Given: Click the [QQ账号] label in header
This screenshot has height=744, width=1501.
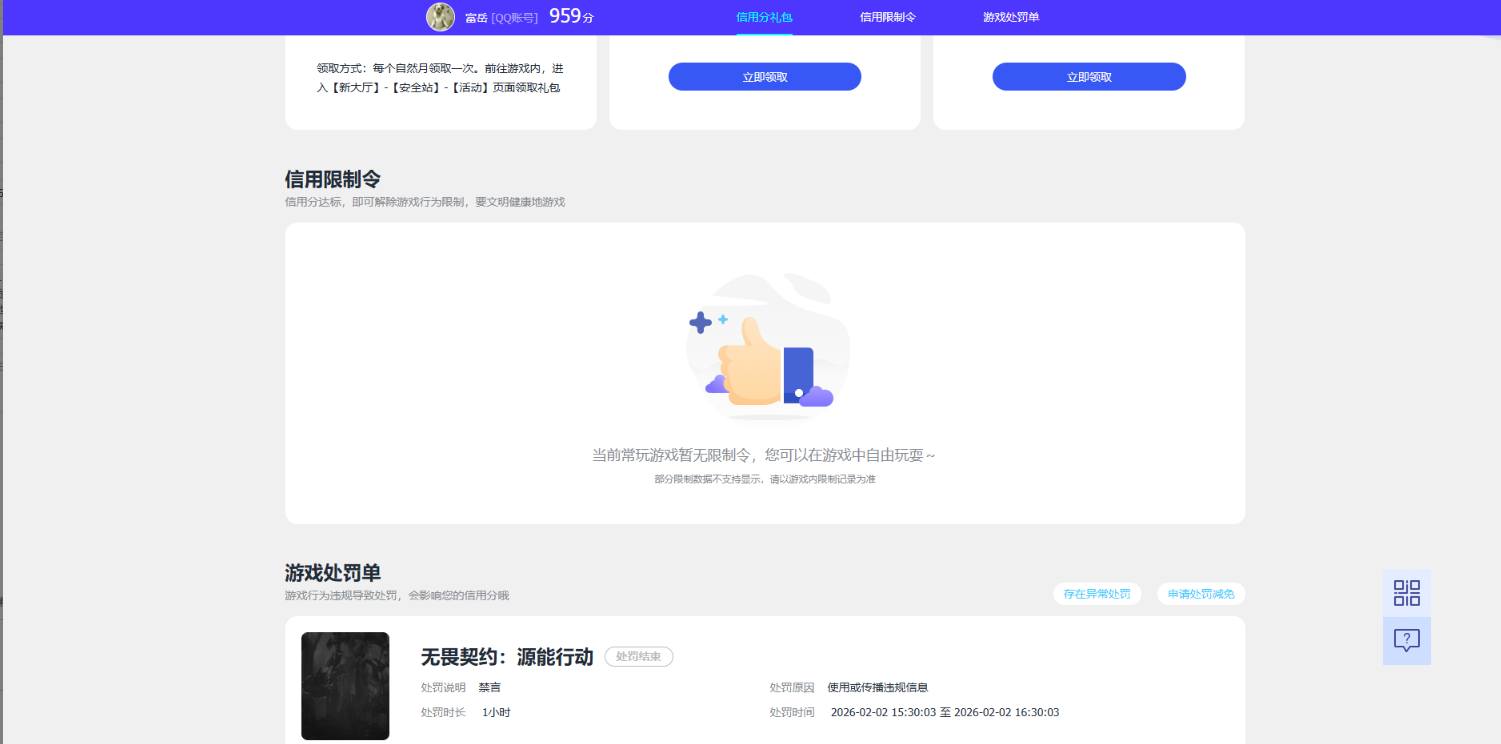Looking at the screenshot, I should point(515,18).
